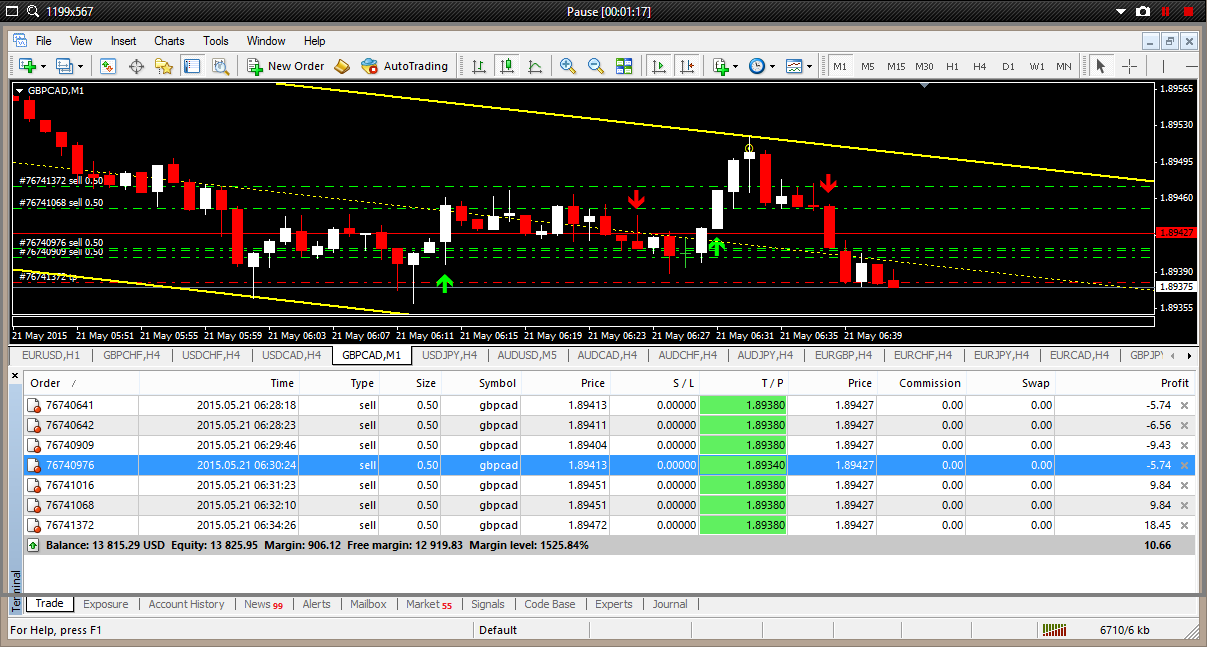Click the New Order button
This screenshot has height=647, width=1207.
tap(286, 66)
